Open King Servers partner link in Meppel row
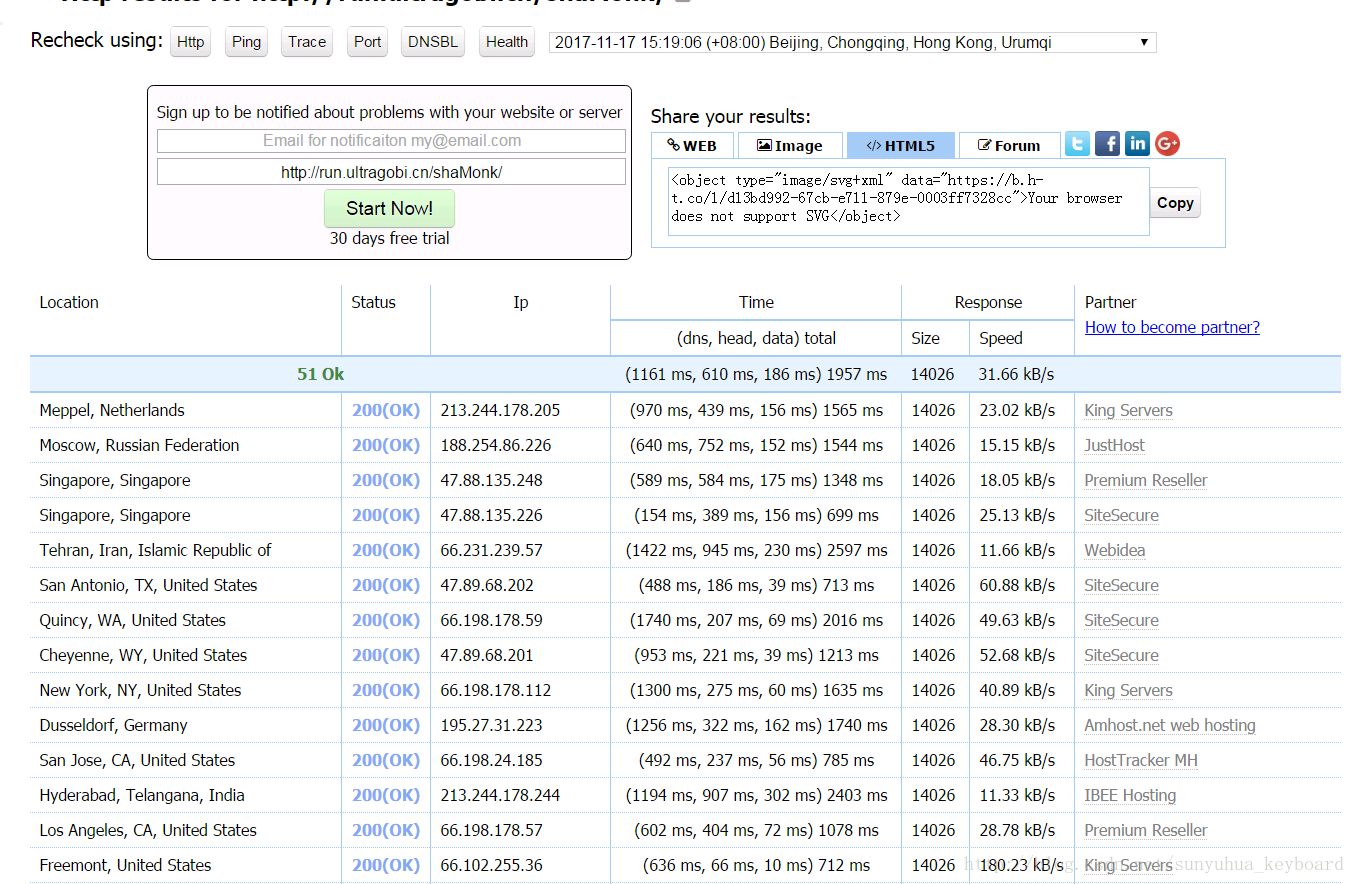Image resolution: width=1355 pixels, height=884 pixels. [1128, 410]
